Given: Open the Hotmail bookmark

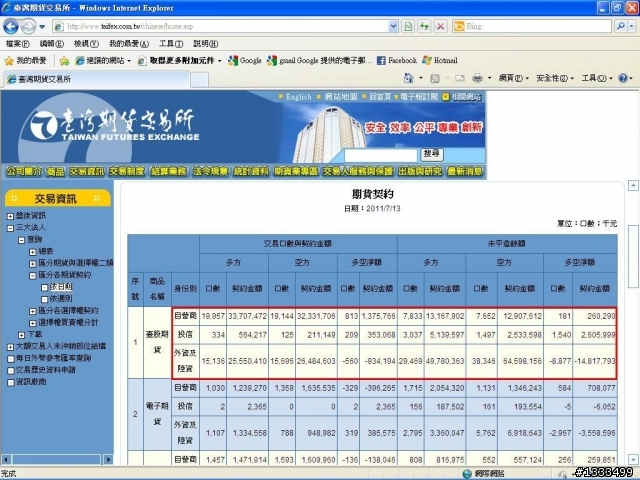Looking at the screenshot, I should click(x=440, y=61).
